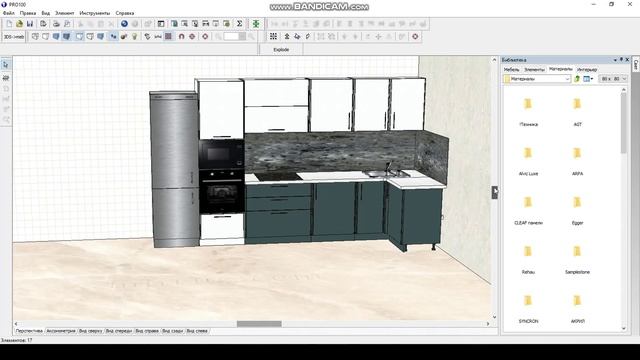This screenshot has width=640, height=360.
Task: Toggle the shading display icon
Action: [100, 37]
